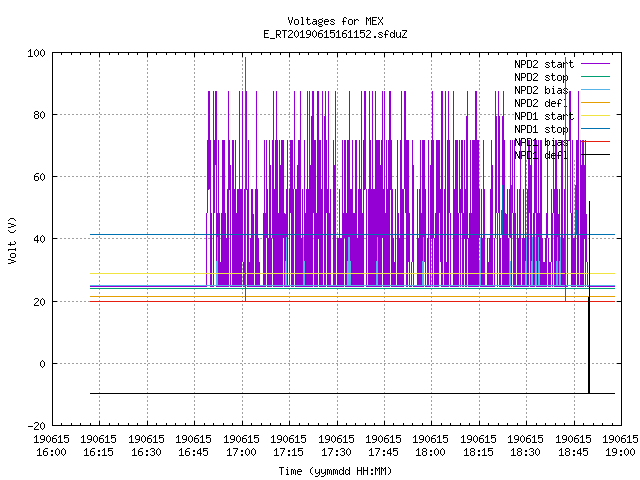This screenshot has height=480, width=640.
Task: Click the "NPD1 defl" legend label
Action: (x=541, y=156)
